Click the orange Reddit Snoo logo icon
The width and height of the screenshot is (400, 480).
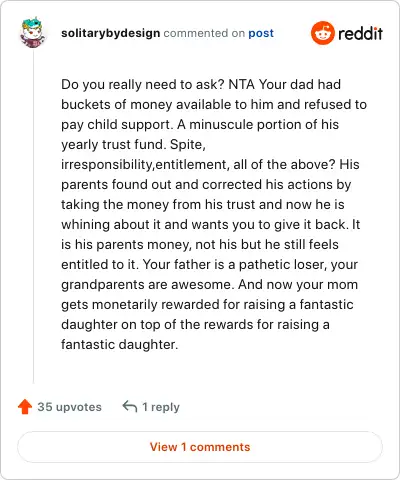pos(322,33)
